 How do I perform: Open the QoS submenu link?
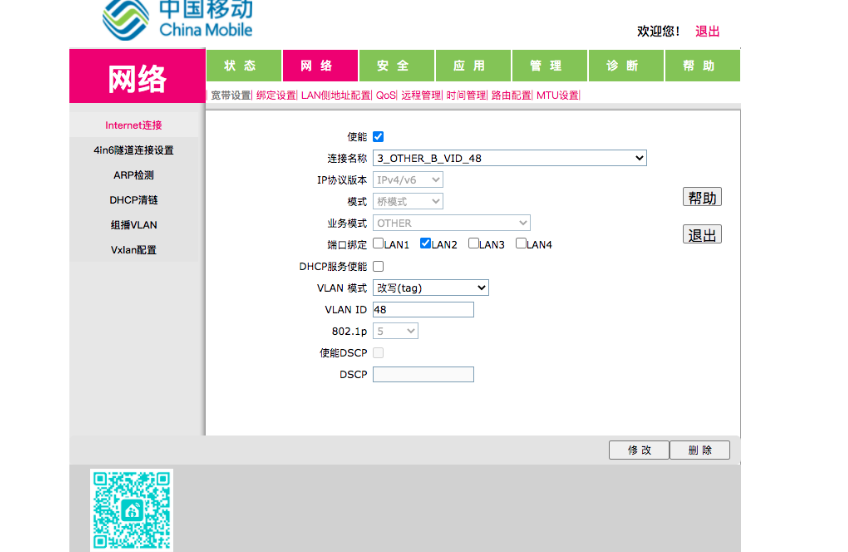pos(386,96)
